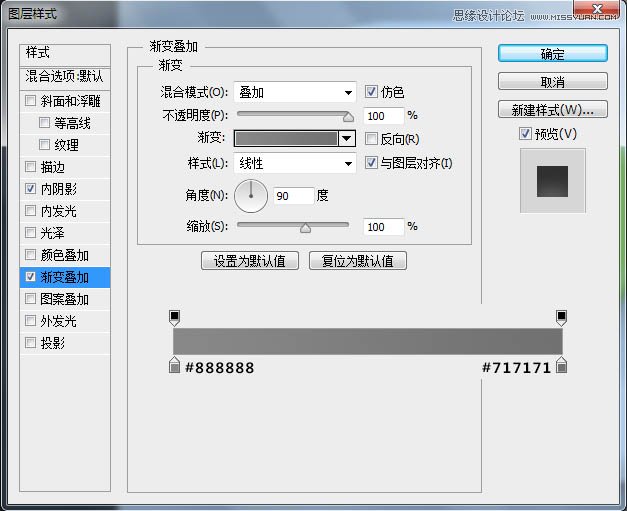The image size is (627, 511).
Task: Click the gradient preview swatch
Action: coord(286,139)
